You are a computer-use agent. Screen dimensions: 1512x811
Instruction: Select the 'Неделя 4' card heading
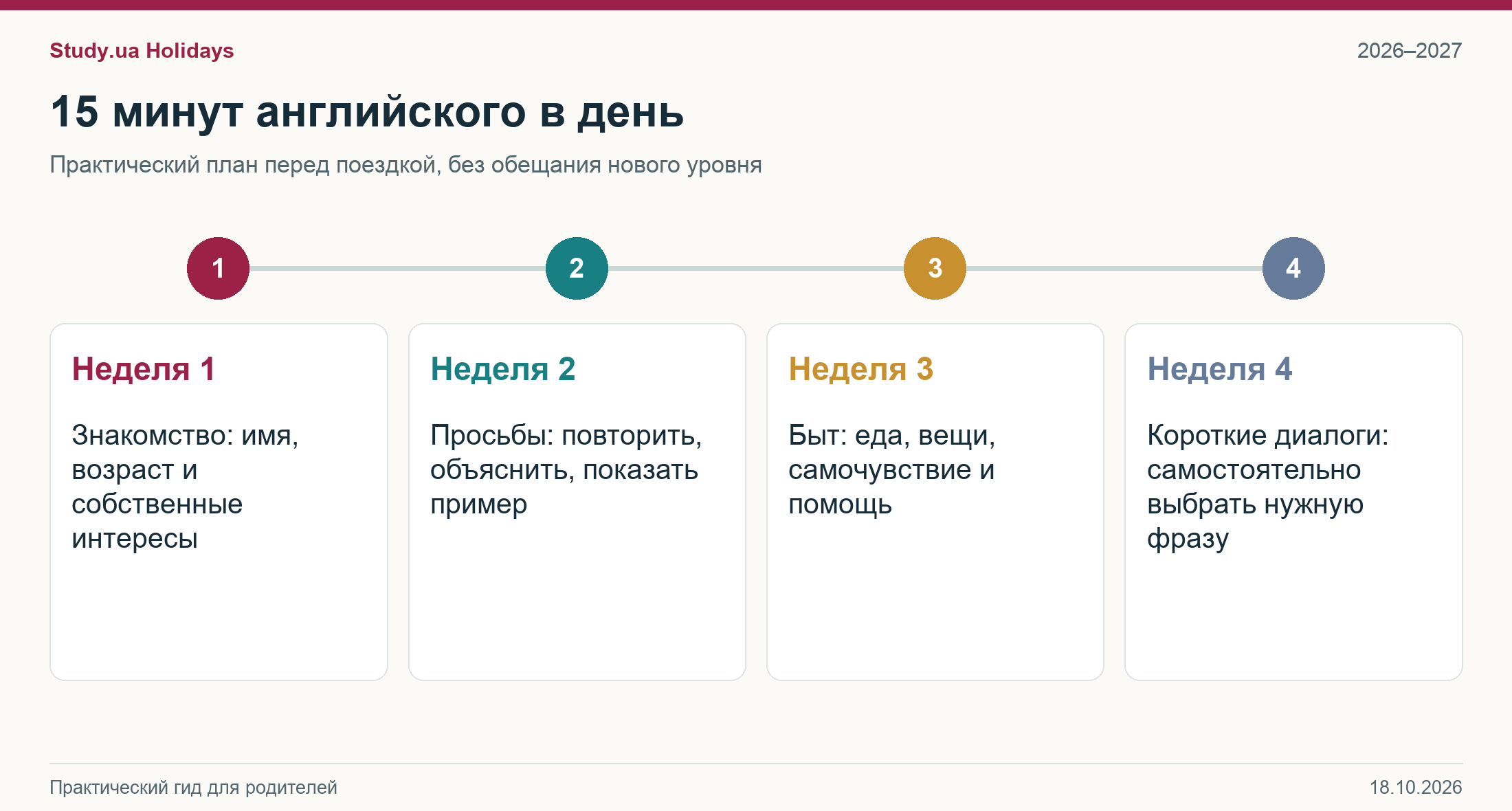[1219, 369]
